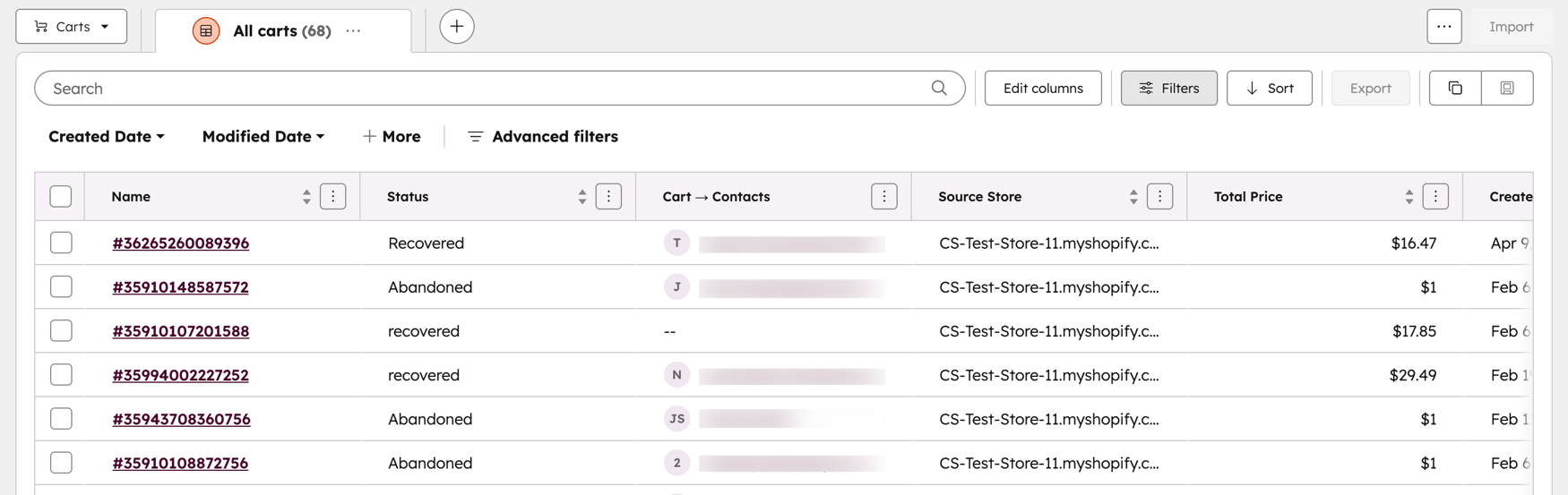Select the checkbox for cart #36265260089396
This screenshot has height=495, width=1568.
(61, 243)
